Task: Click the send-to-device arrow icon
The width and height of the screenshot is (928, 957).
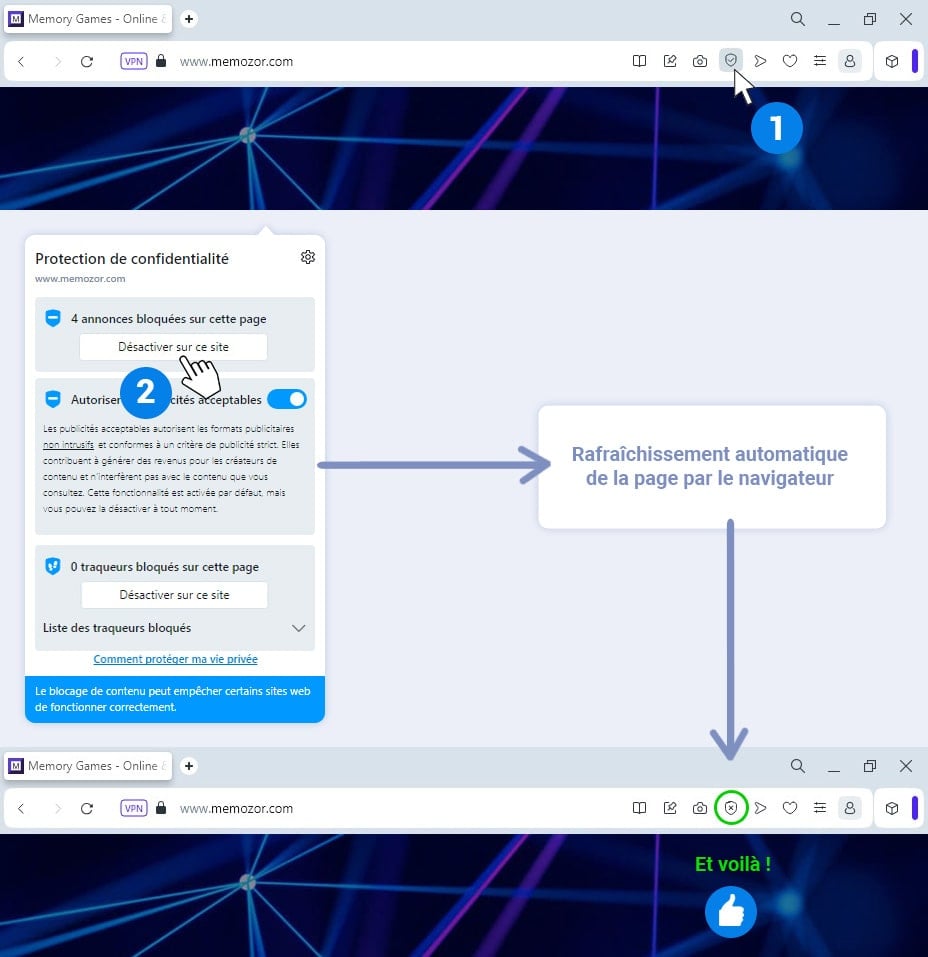Action: click(x=761, y=60)
